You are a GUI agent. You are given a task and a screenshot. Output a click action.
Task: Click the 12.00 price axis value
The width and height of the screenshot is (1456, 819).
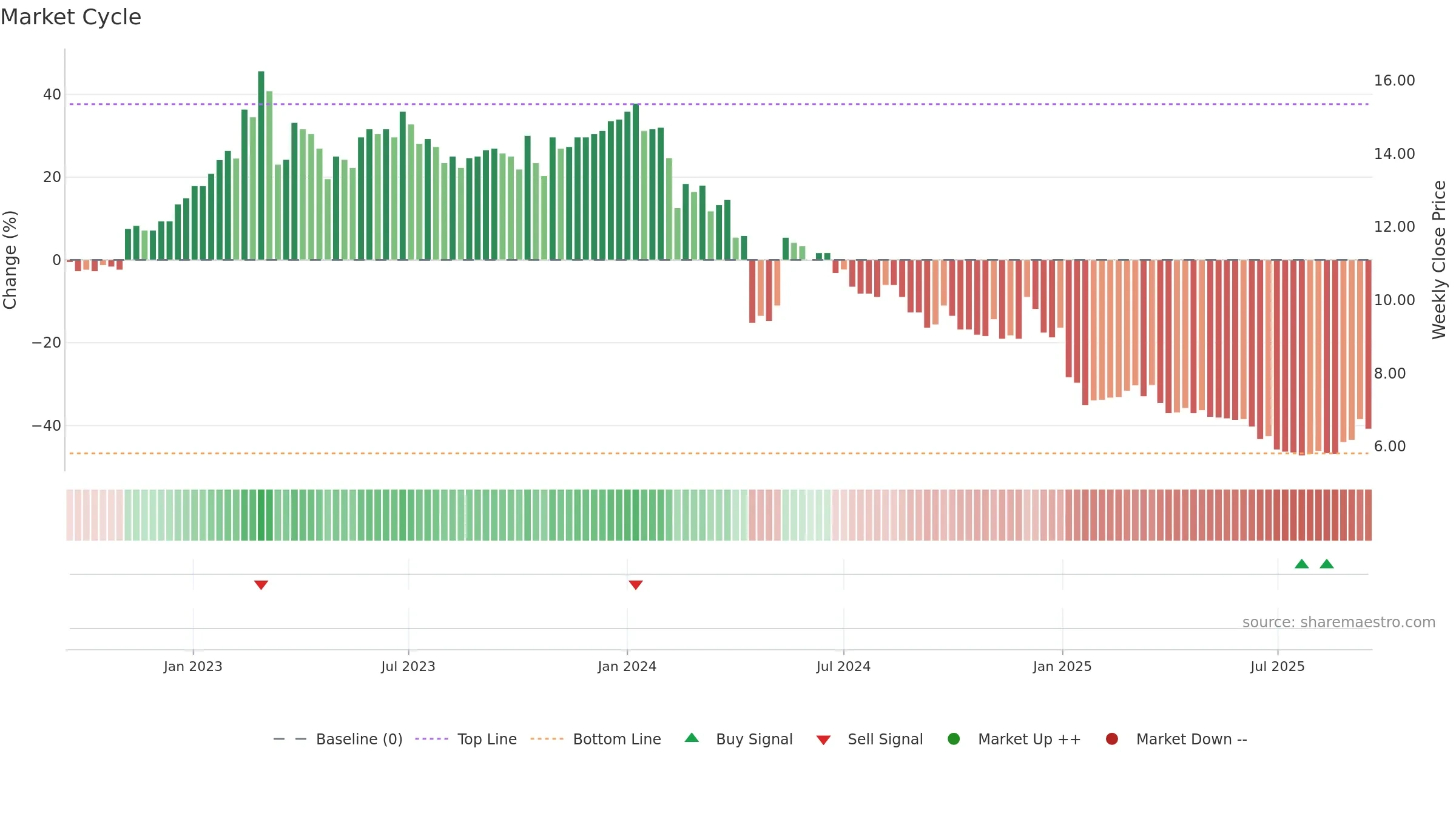tap(1394, 226)
